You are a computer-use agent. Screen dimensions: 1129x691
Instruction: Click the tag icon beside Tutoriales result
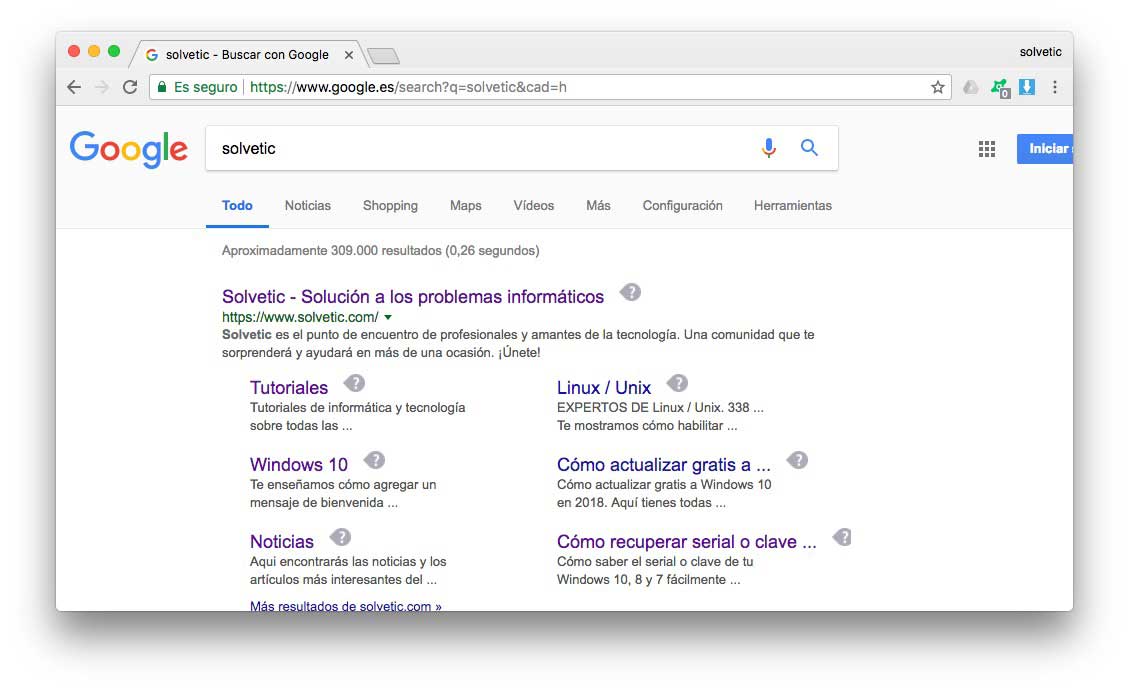pos(354,383)
